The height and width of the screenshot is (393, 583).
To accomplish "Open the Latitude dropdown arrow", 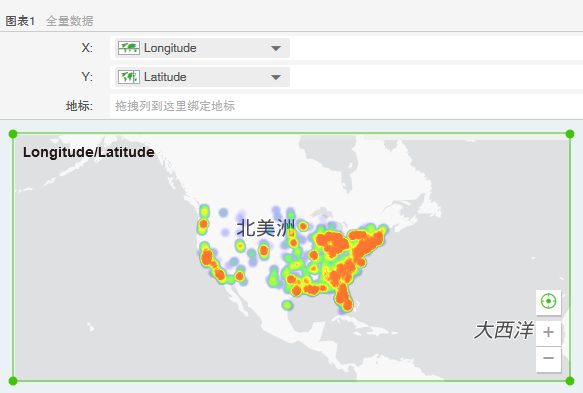I will [276, 77].
